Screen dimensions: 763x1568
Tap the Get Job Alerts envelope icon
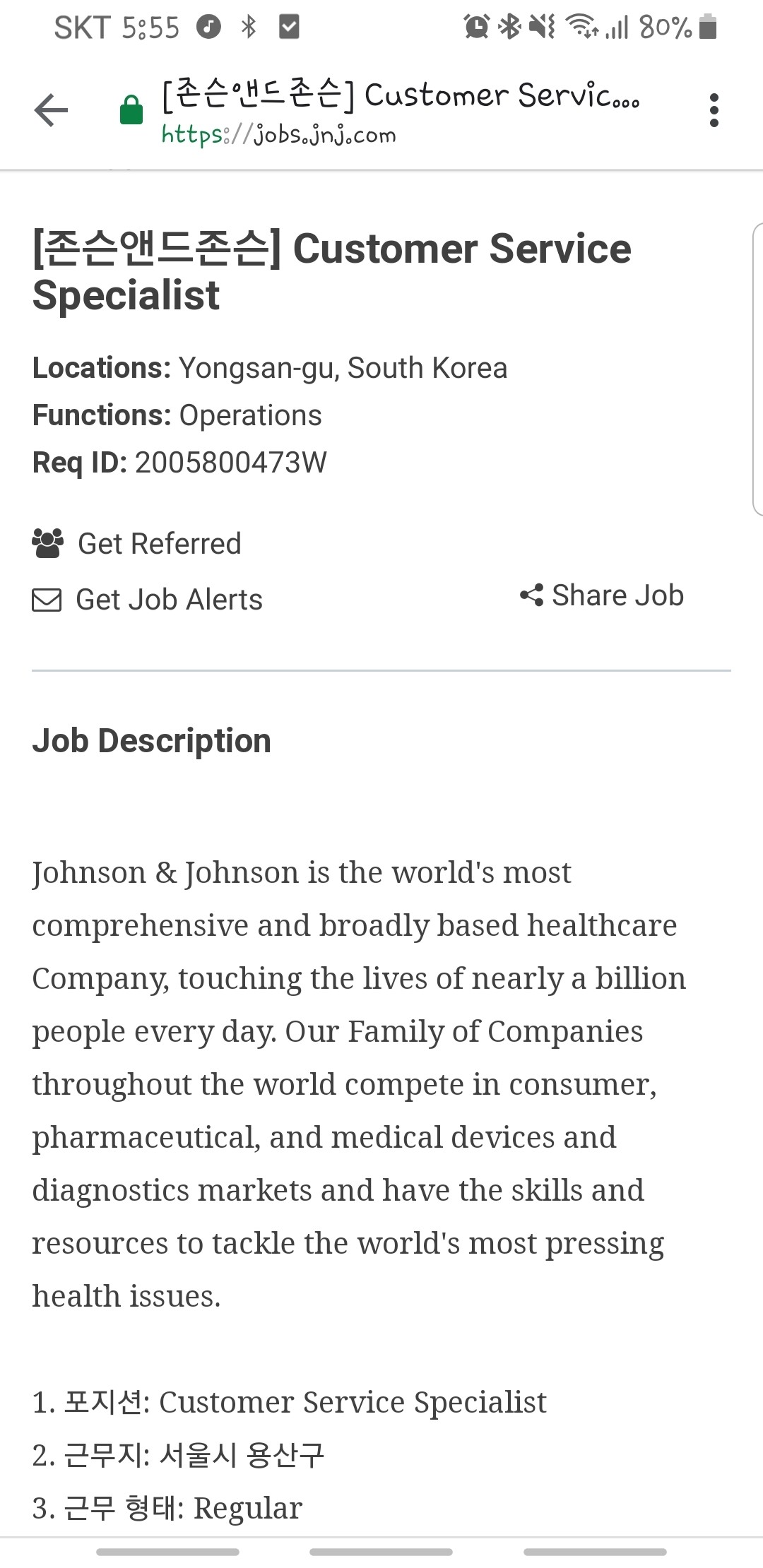[47, 600]
